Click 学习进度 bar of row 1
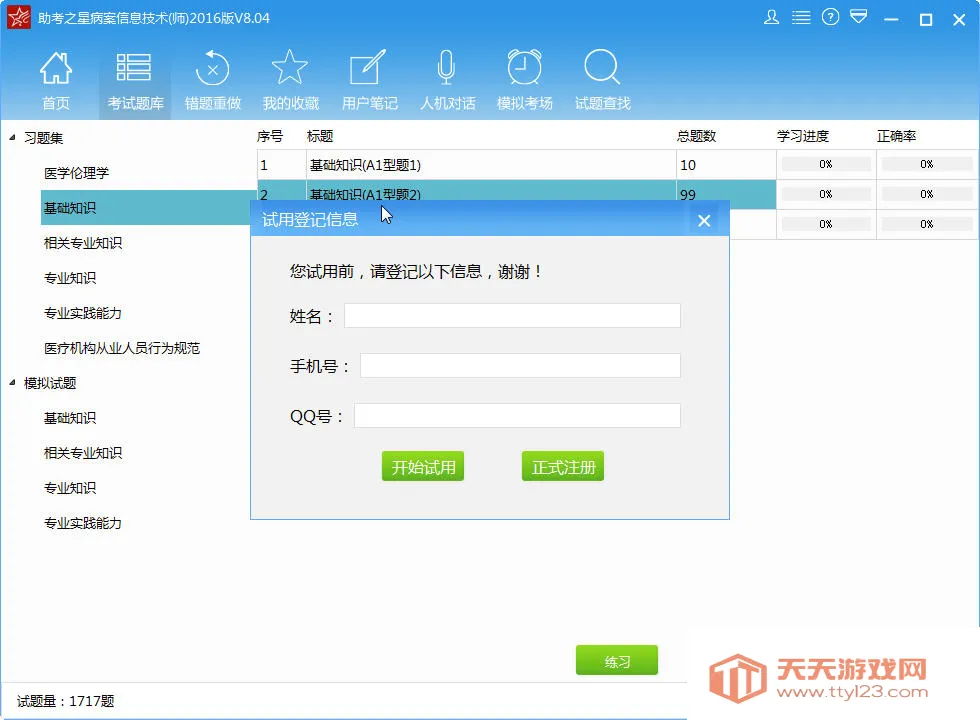Screen dimensions: 980x720 point(826,164)
